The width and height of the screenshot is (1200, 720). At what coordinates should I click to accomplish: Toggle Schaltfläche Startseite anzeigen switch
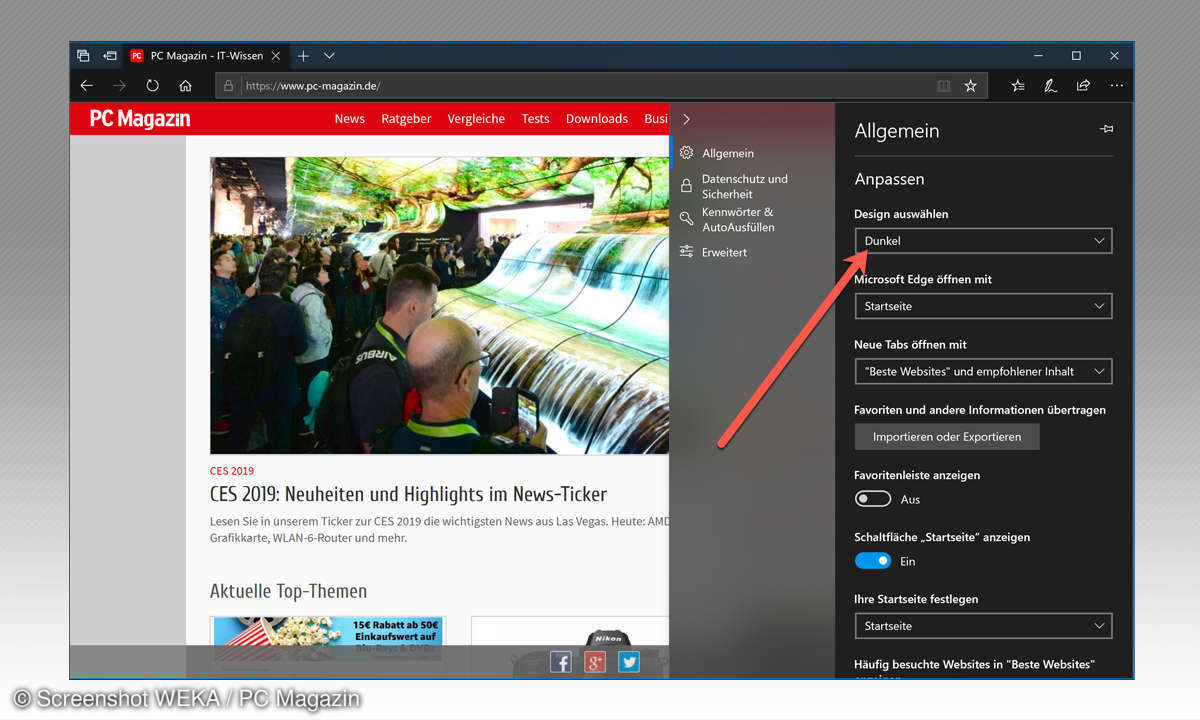(x=873, y=561)
